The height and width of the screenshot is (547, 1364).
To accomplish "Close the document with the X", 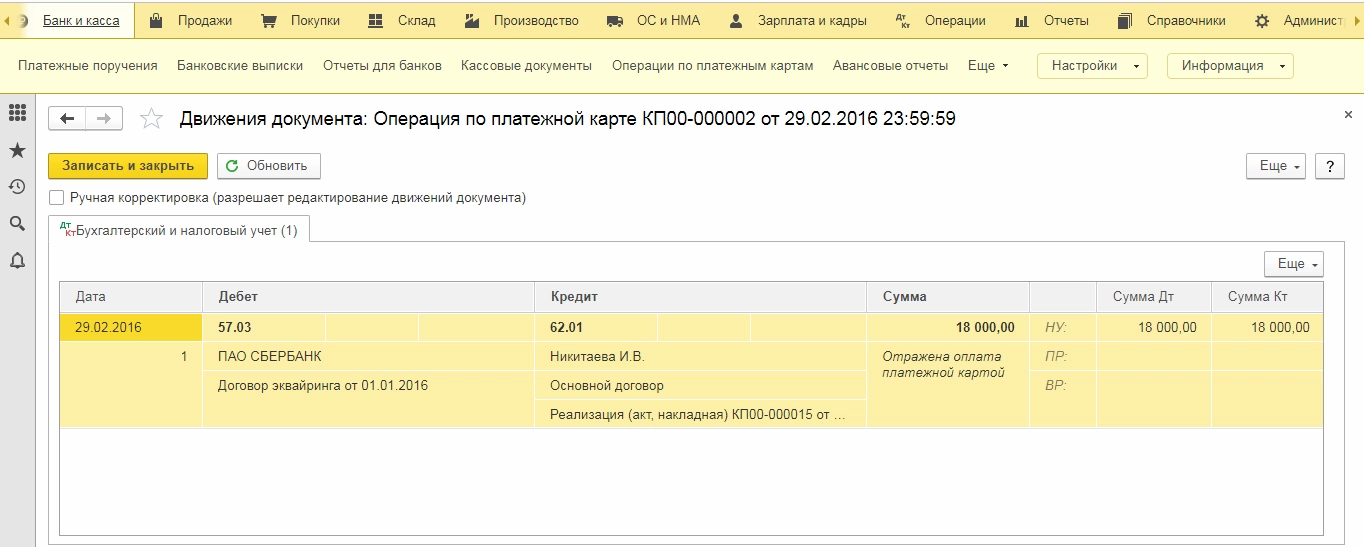I will pos(1348,115).
